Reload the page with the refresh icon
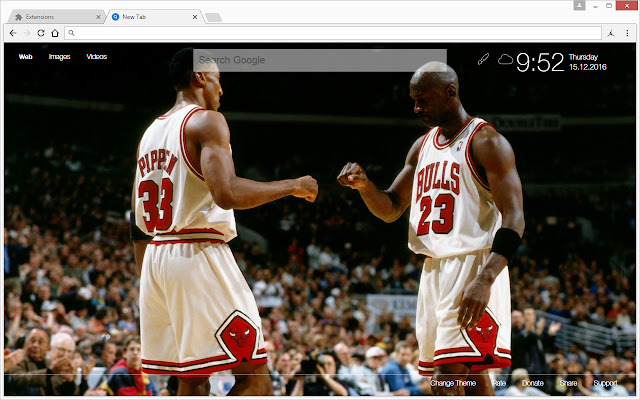Image resolution: width=640 pixels, height=400 pixels. [41, 33]
